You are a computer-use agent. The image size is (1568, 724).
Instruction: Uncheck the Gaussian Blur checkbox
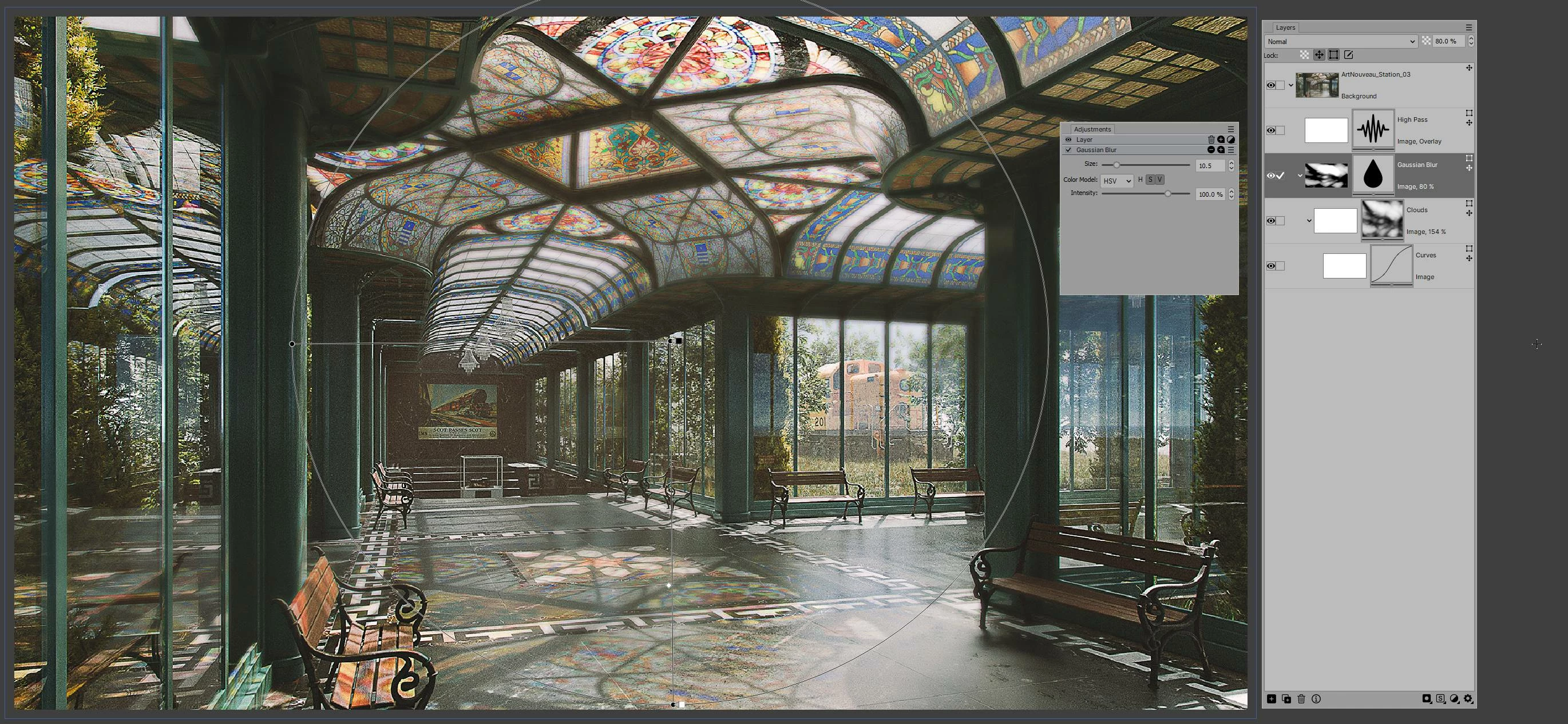pos(1068,150)
